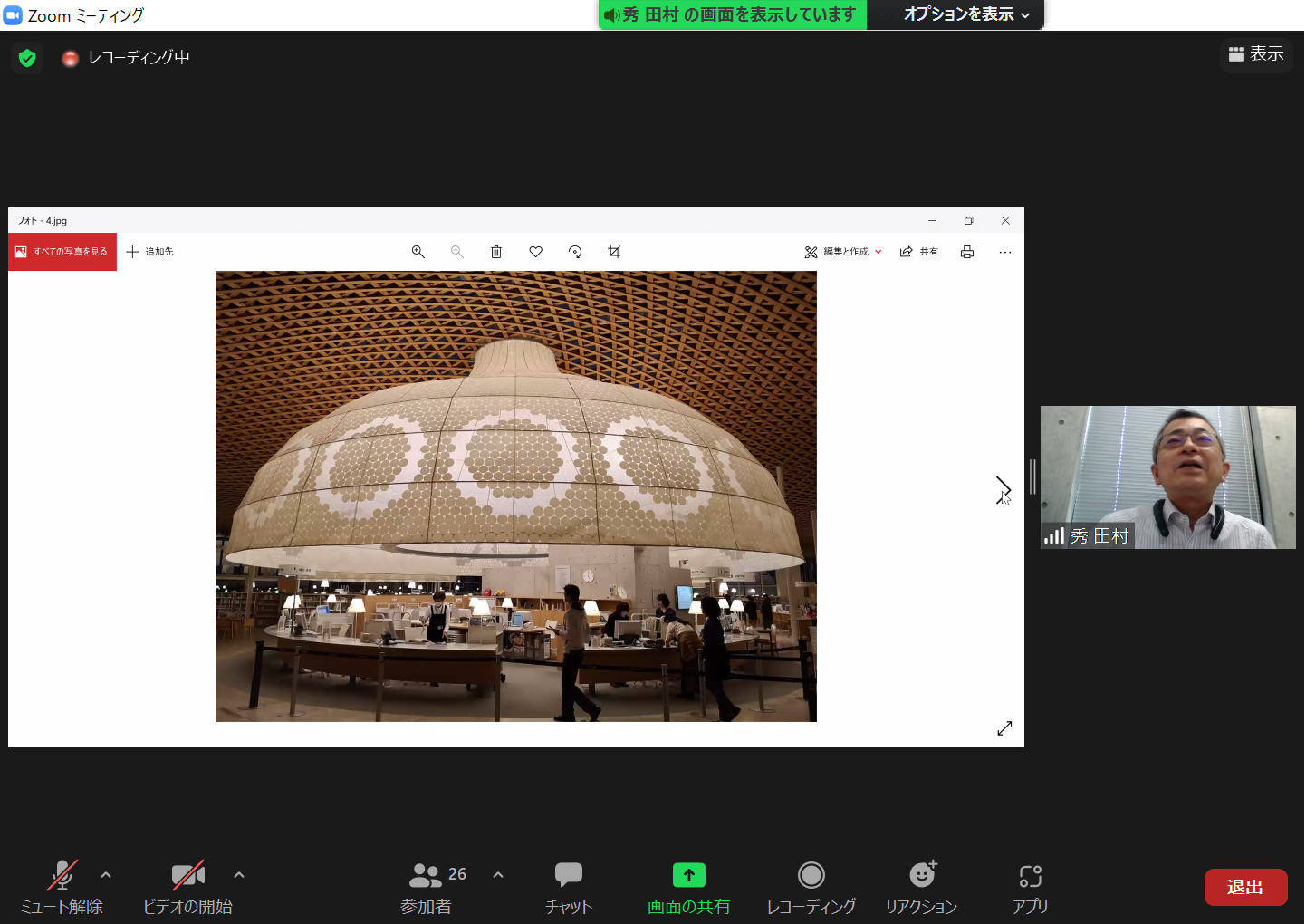Zoom in on the photo

point(418,252)
